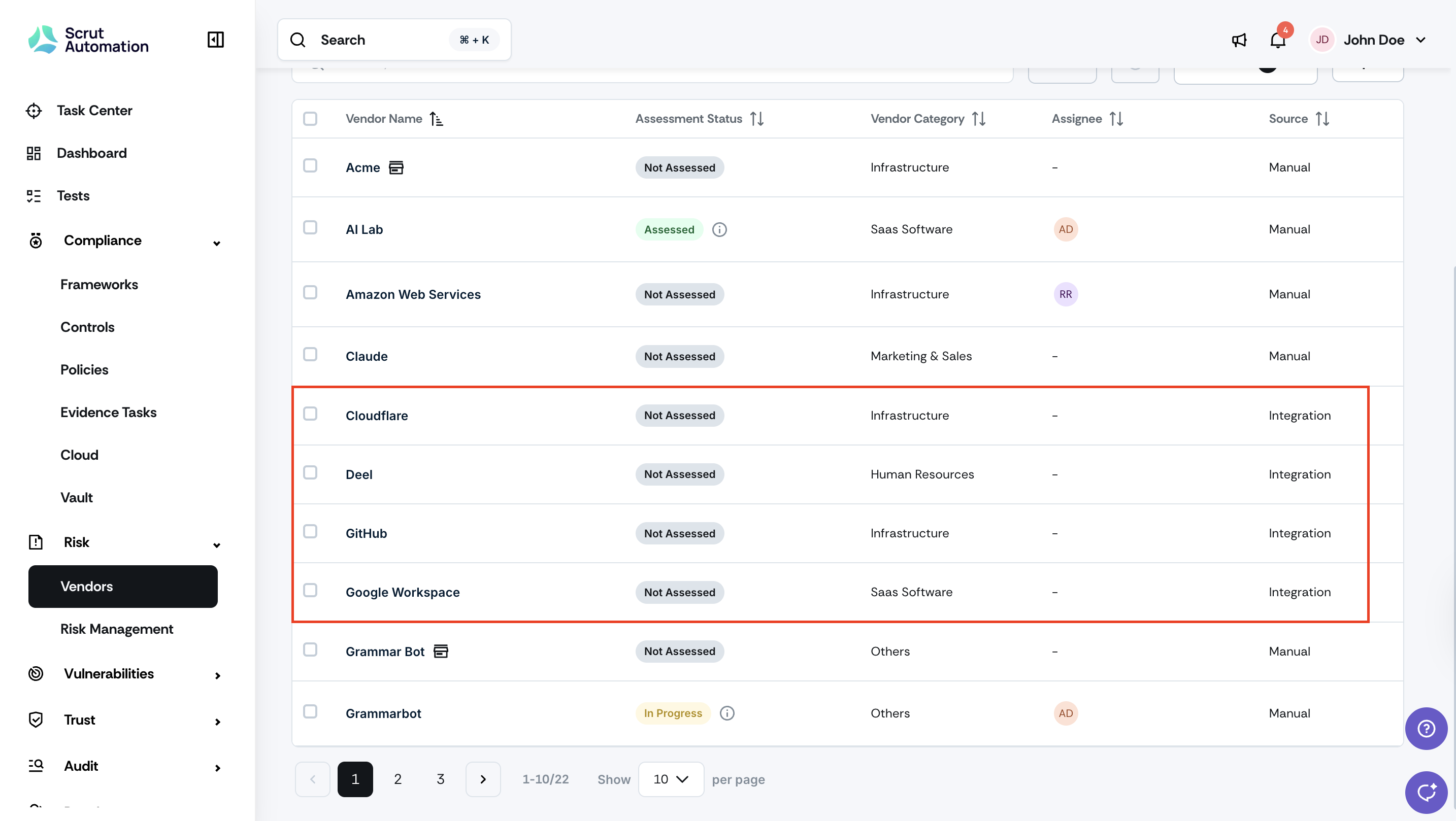
Task: Check the select-all header checkbox
Action: pyautogui.click(x=310, y=119)
